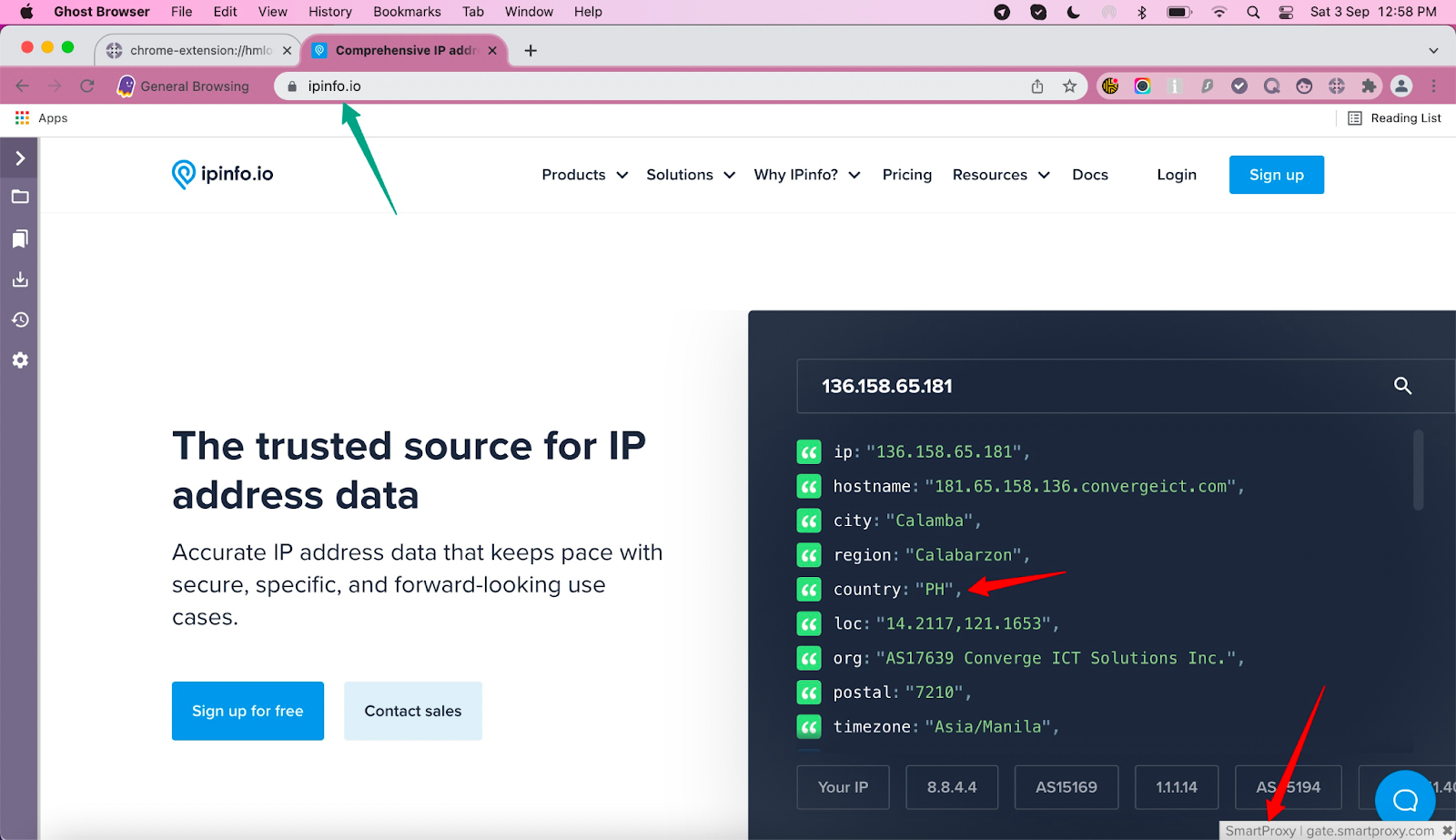Expand the Solutions dropdown
Viewport: 1456px width, 840px height.
point(690,175)
